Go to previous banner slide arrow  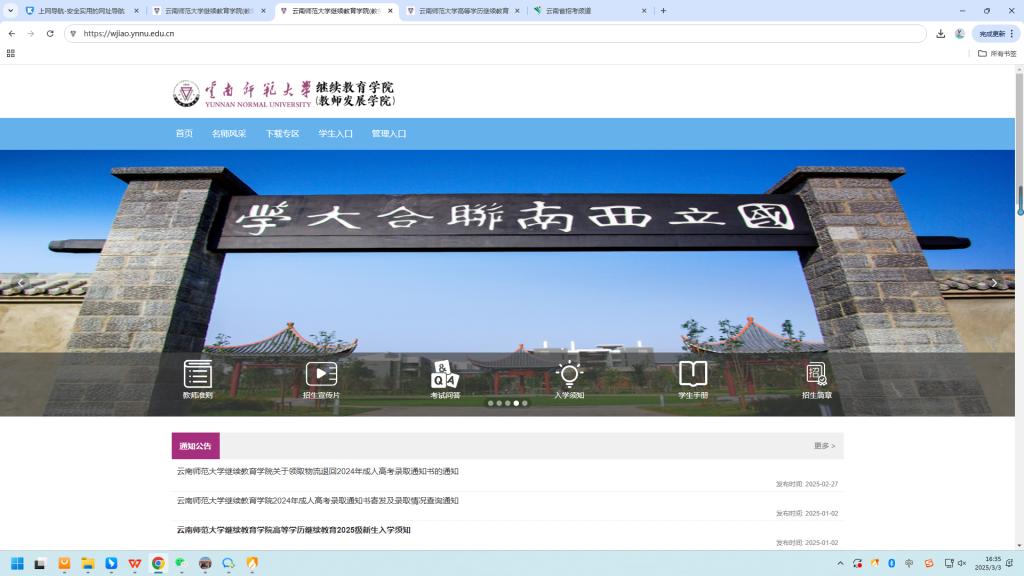coord(21,283)
